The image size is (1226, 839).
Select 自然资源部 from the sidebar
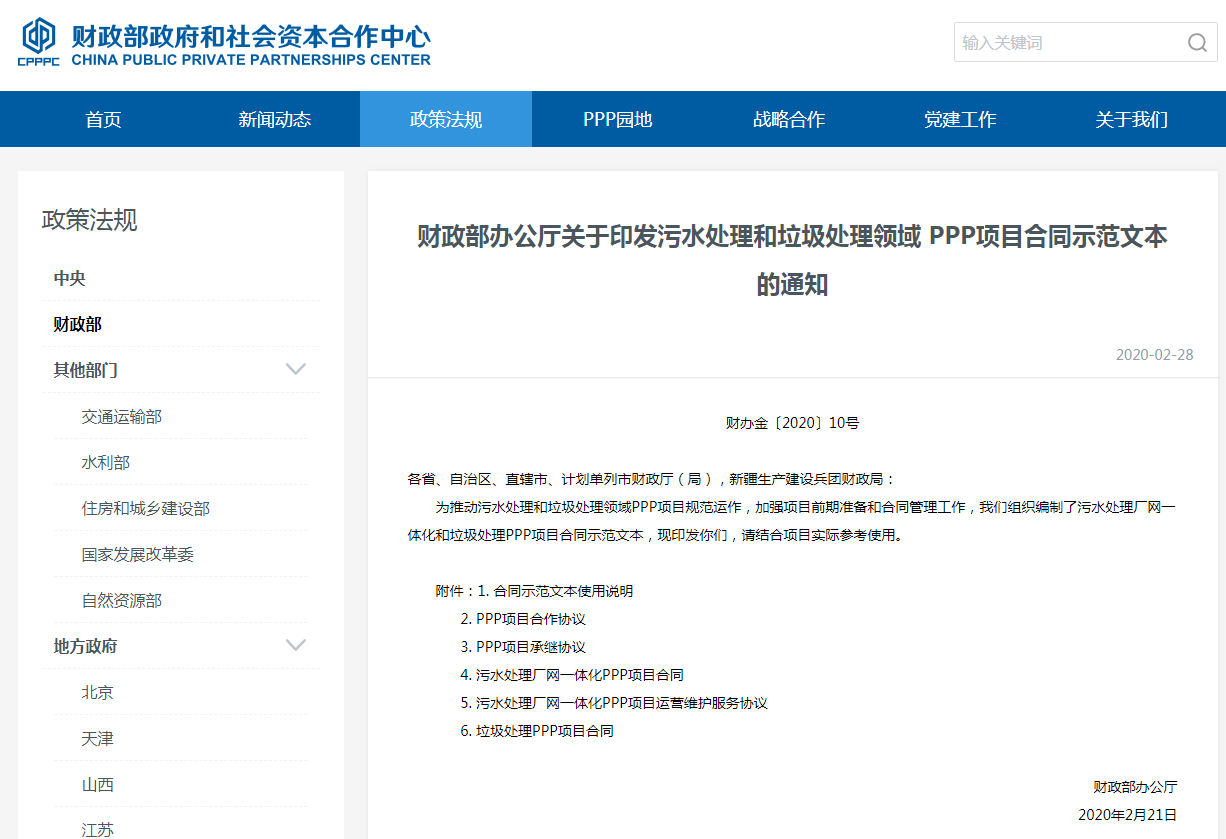click(122, 601)
